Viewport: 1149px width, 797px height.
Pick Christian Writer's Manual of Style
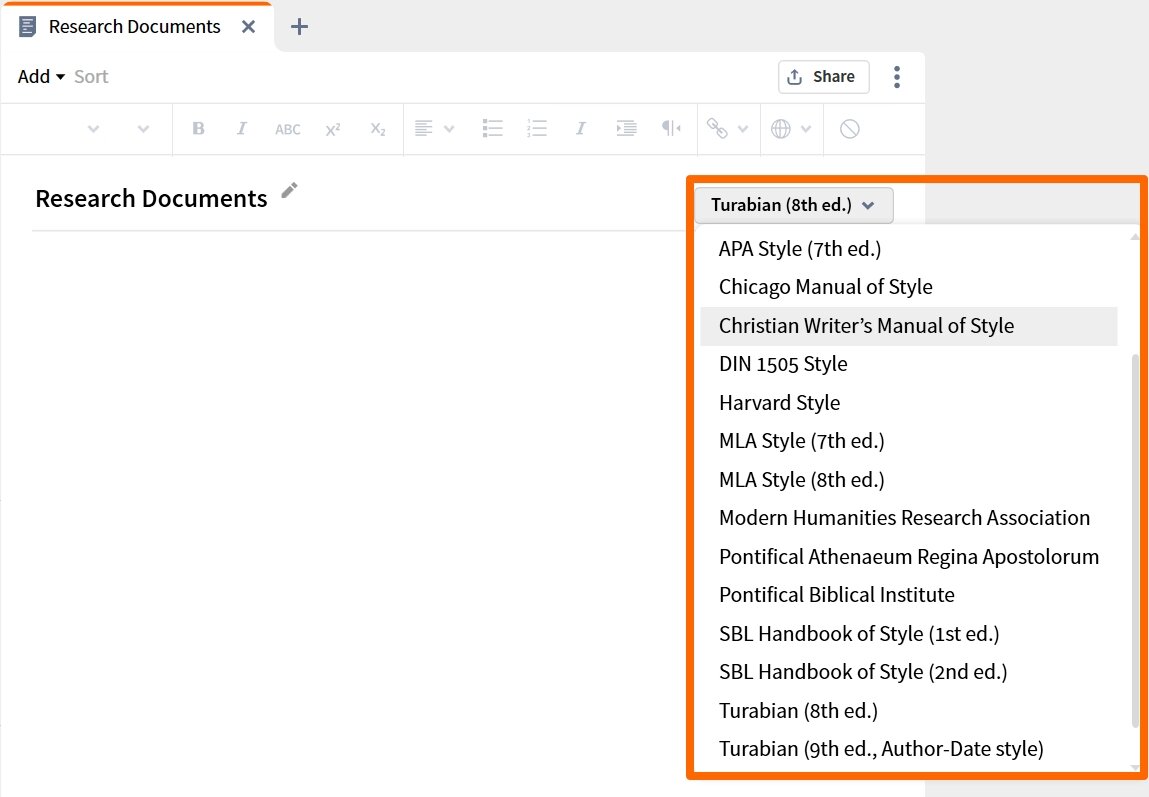(x=909, y=326)
